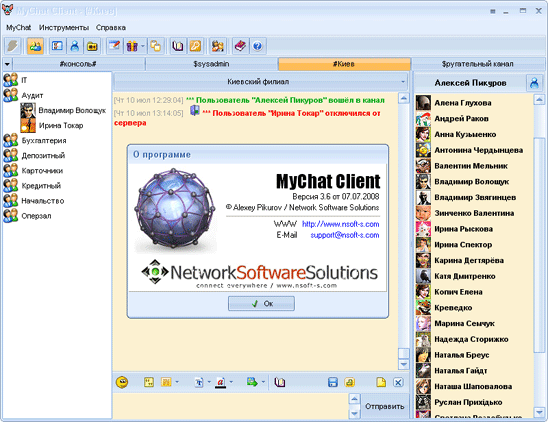
Task: Click the calendar with pencil toolbar icon
Action: [114, 46]
